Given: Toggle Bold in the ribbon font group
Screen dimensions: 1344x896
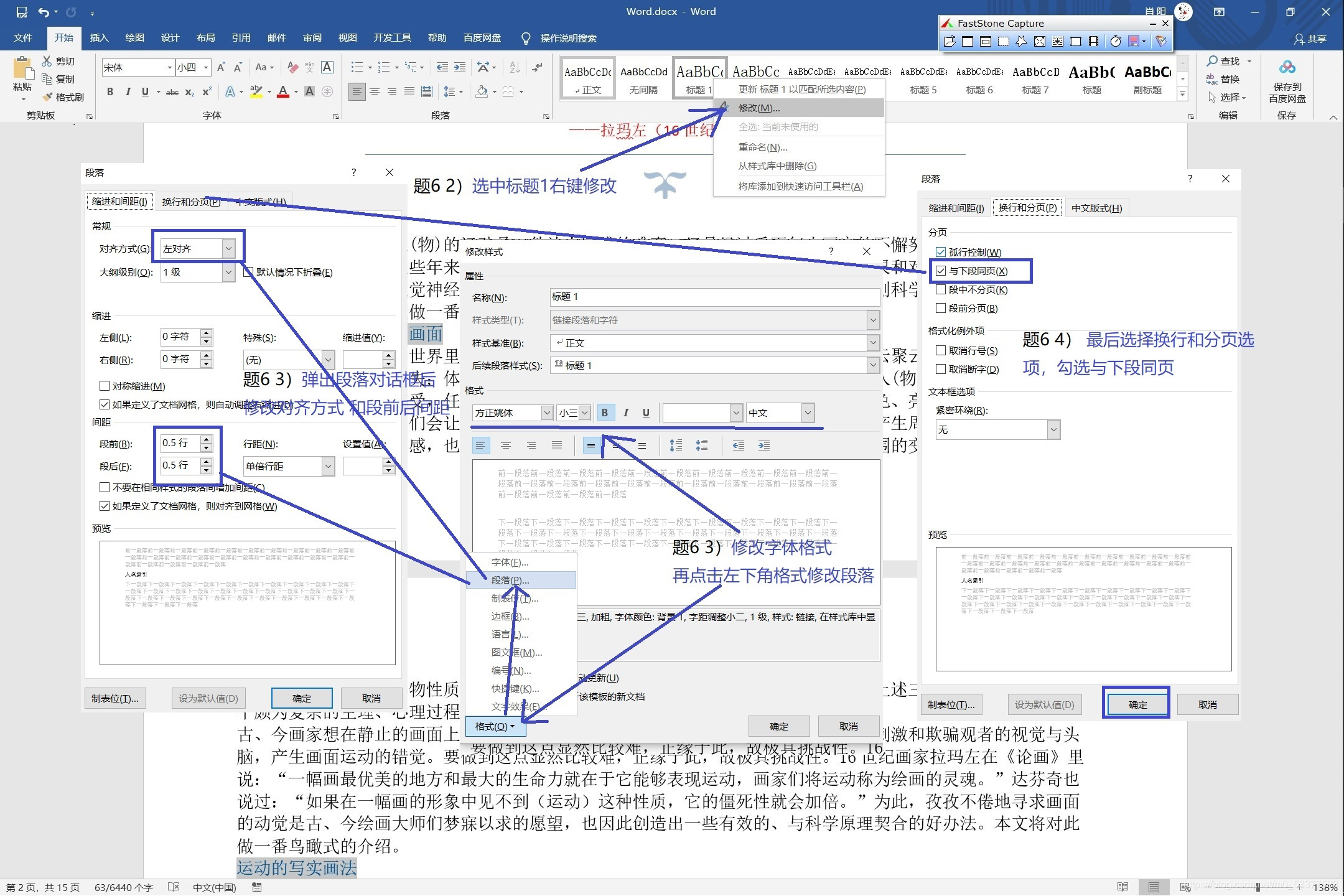Looking at the screenshot, I should point(110,91).
